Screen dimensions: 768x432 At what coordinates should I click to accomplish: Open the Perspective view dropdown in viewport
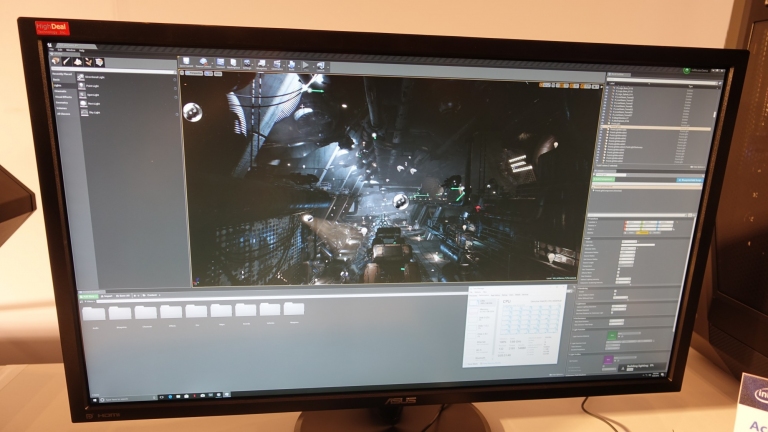pos(193,73)
